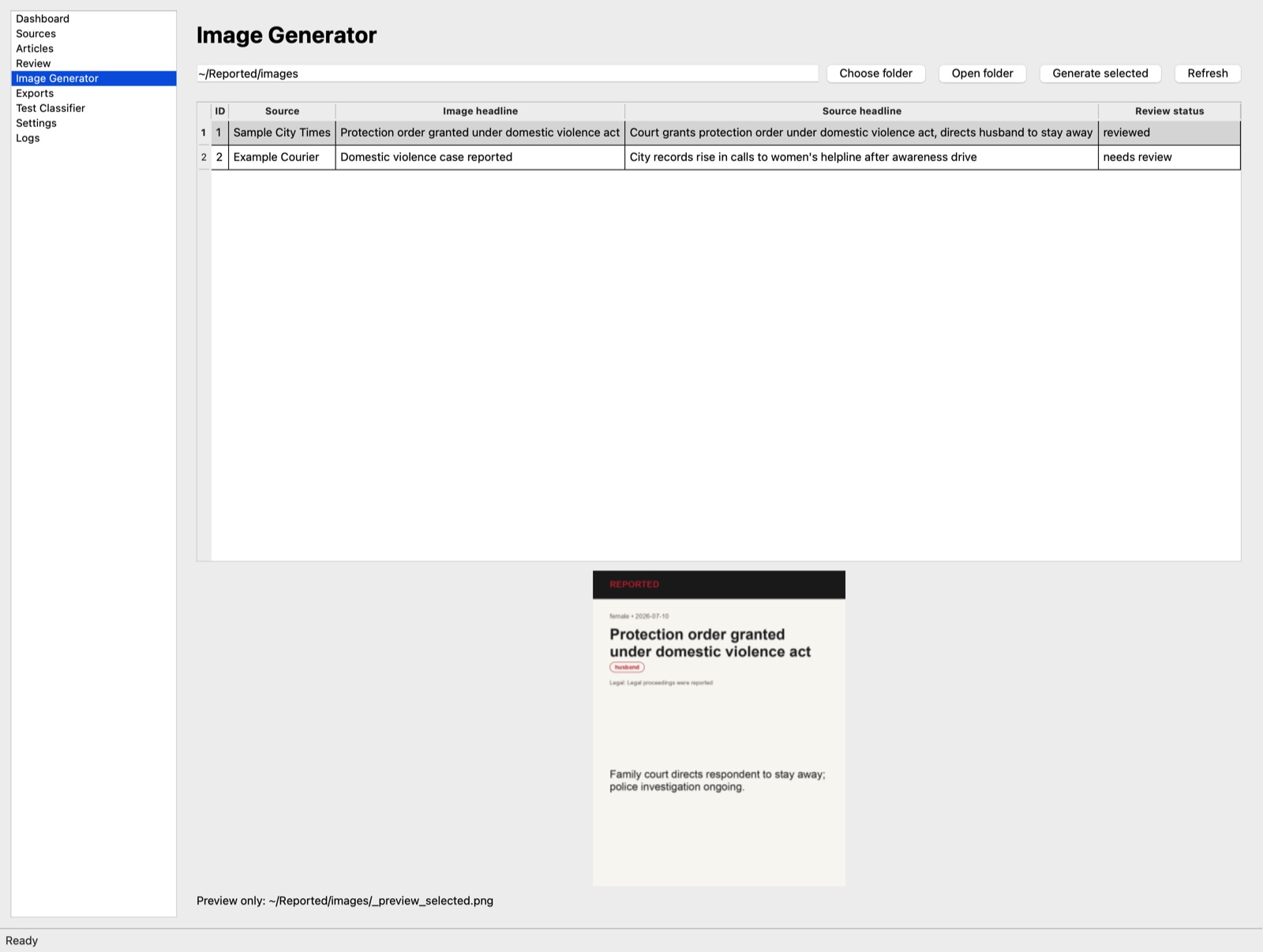Select the Example Courier cell

click(282, 157)
